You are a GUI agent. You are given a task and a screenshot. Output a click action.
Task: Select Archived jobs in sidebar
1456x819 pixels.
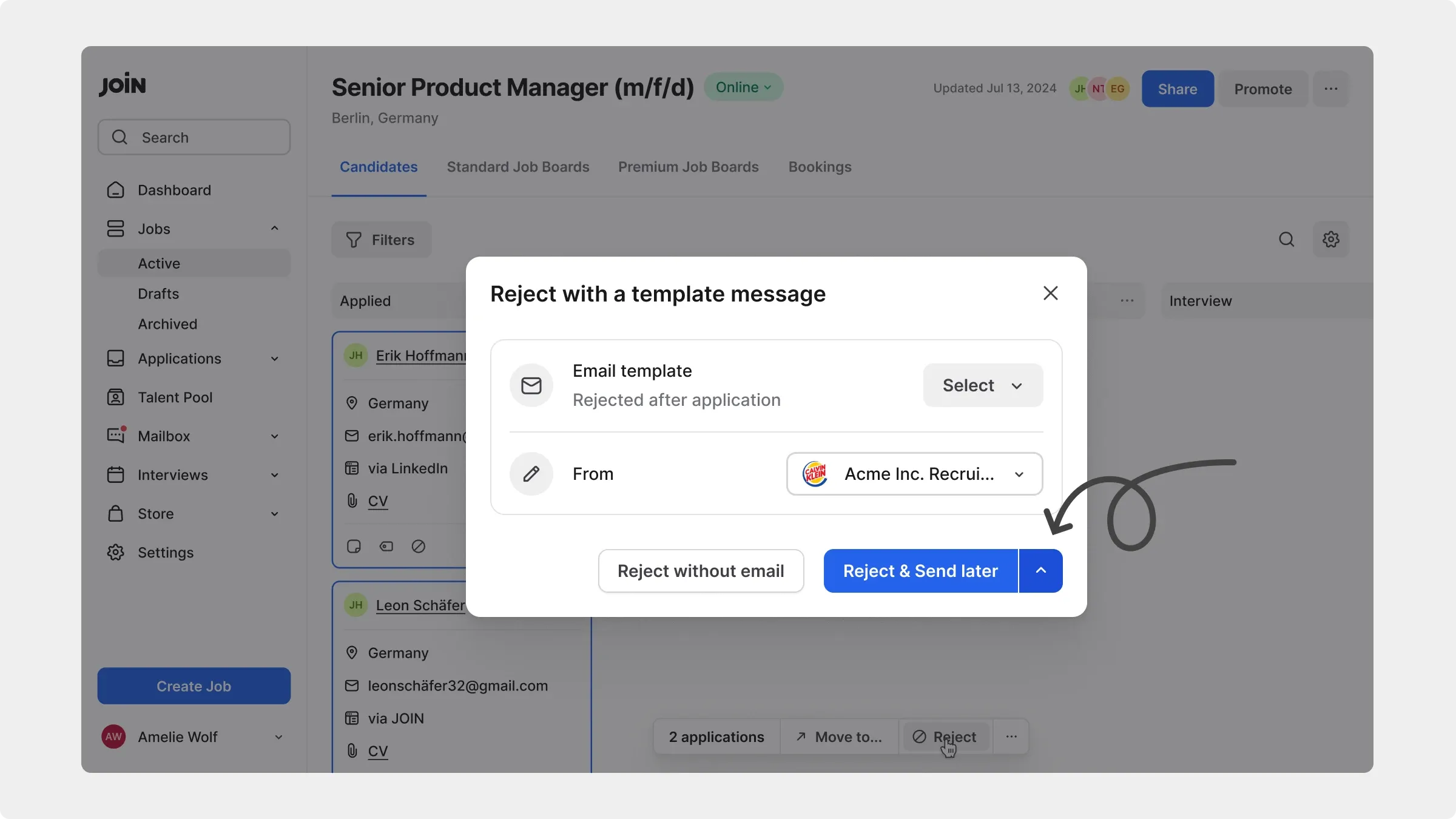coord(167,324)
